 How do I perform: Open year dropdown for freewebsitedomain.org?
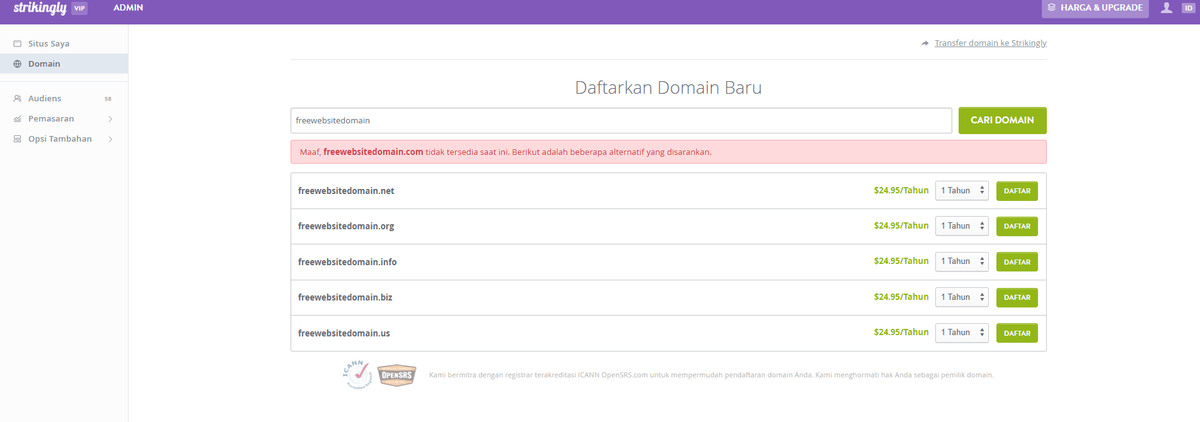962,226
